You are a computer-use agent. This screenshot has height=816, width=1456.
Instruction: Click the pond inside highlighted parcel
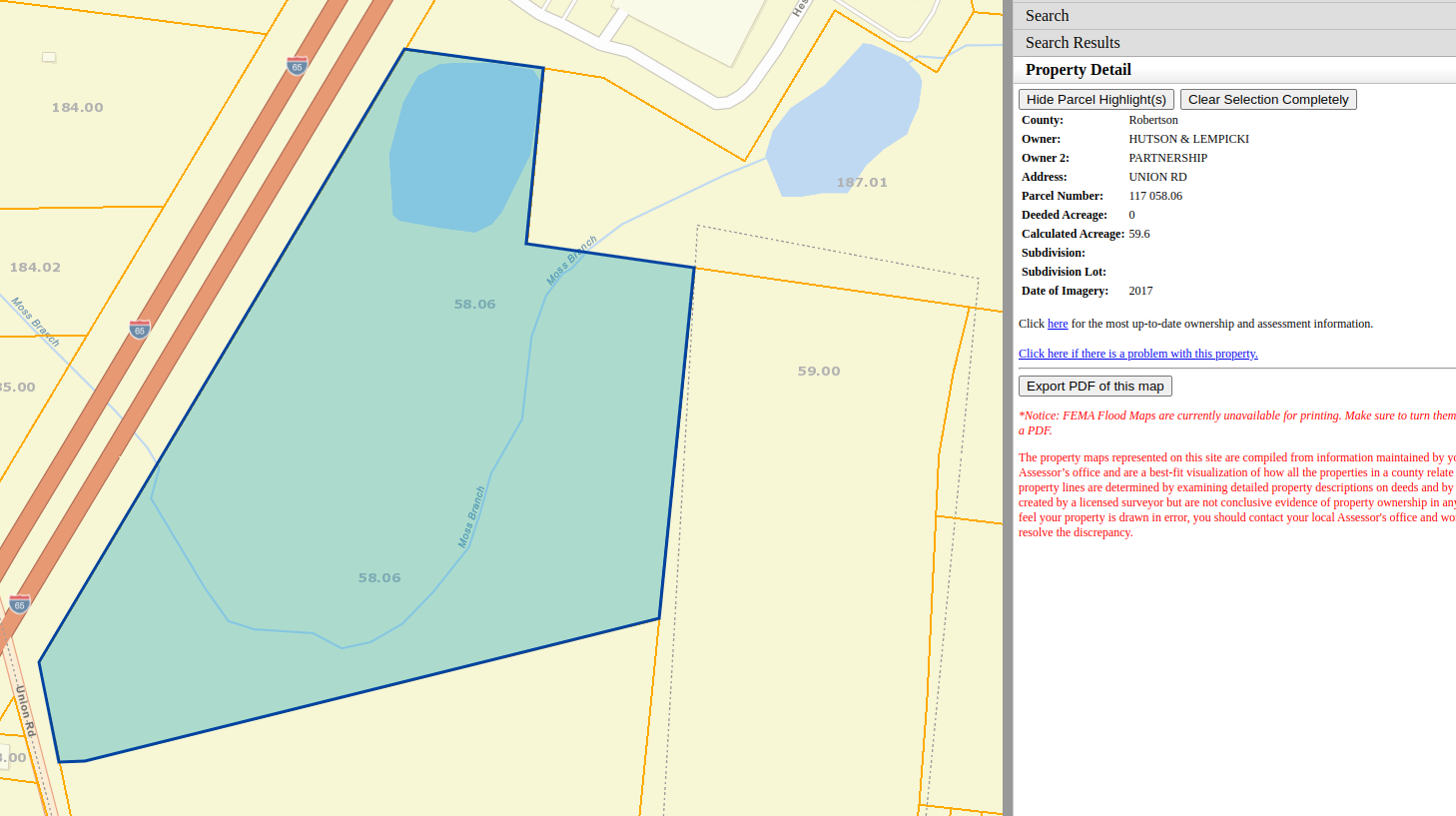(x=461, y=145)
